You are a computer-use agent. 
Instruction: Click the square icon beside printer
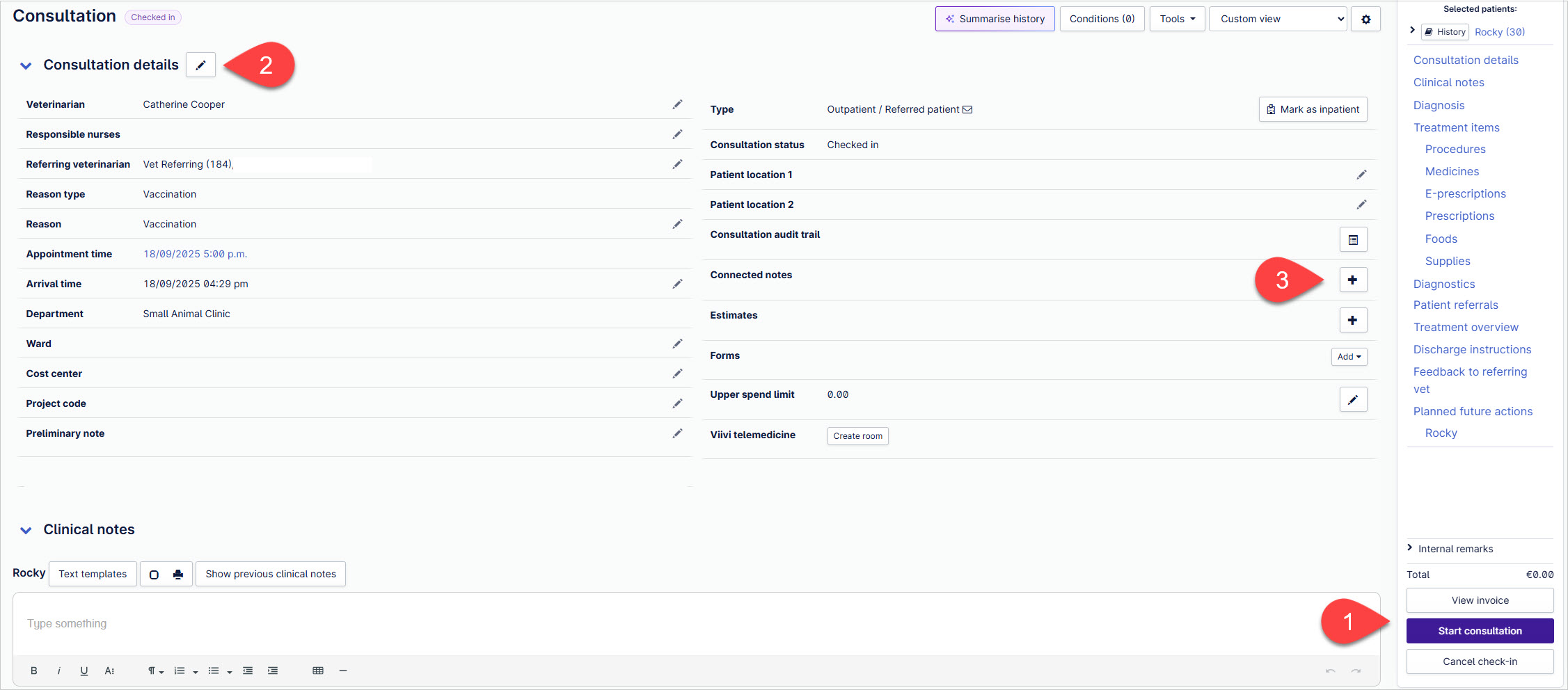pos(155,574)
